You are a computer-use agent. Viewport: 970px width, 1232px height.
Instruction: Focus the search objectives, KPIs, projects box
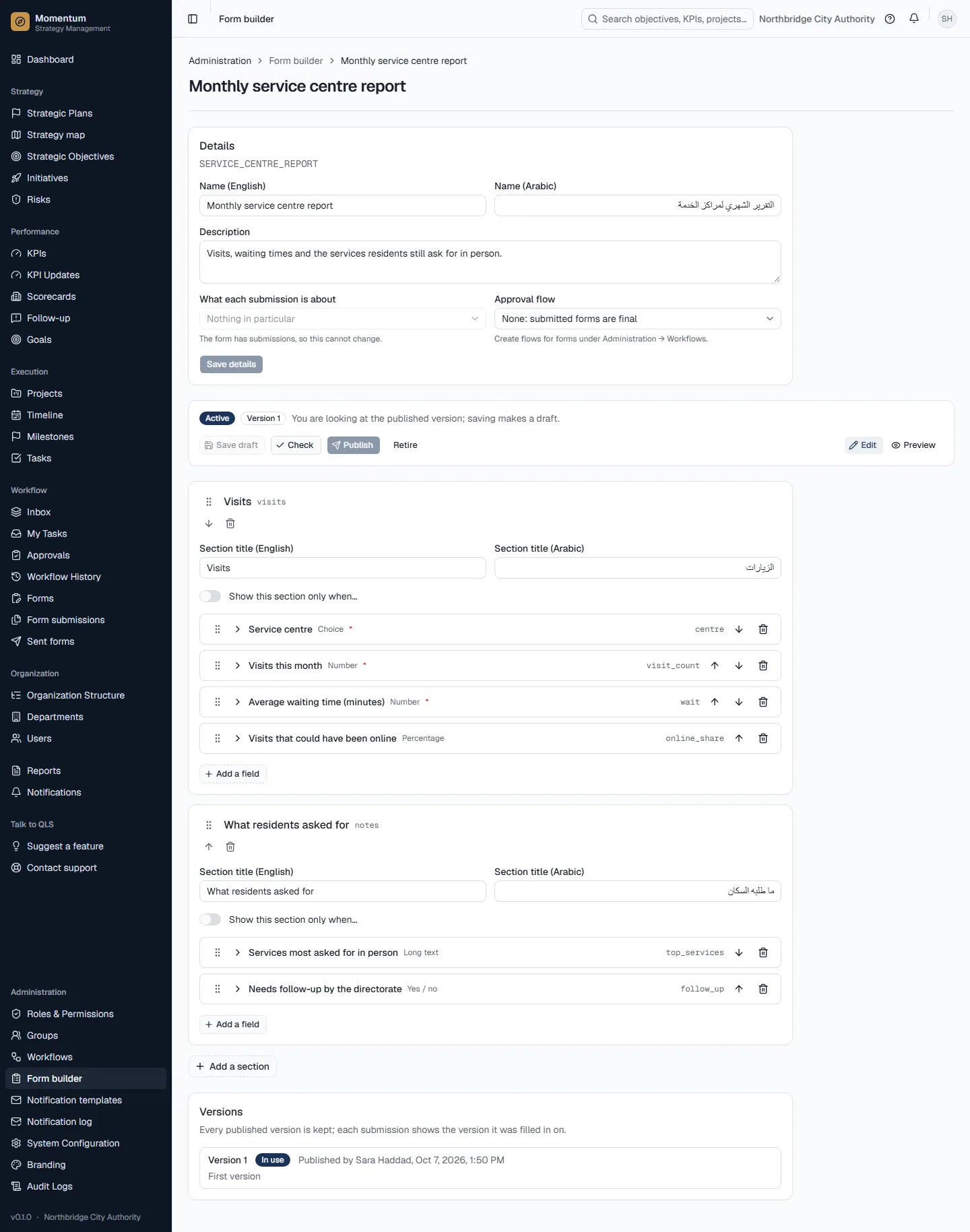point(668,19)
